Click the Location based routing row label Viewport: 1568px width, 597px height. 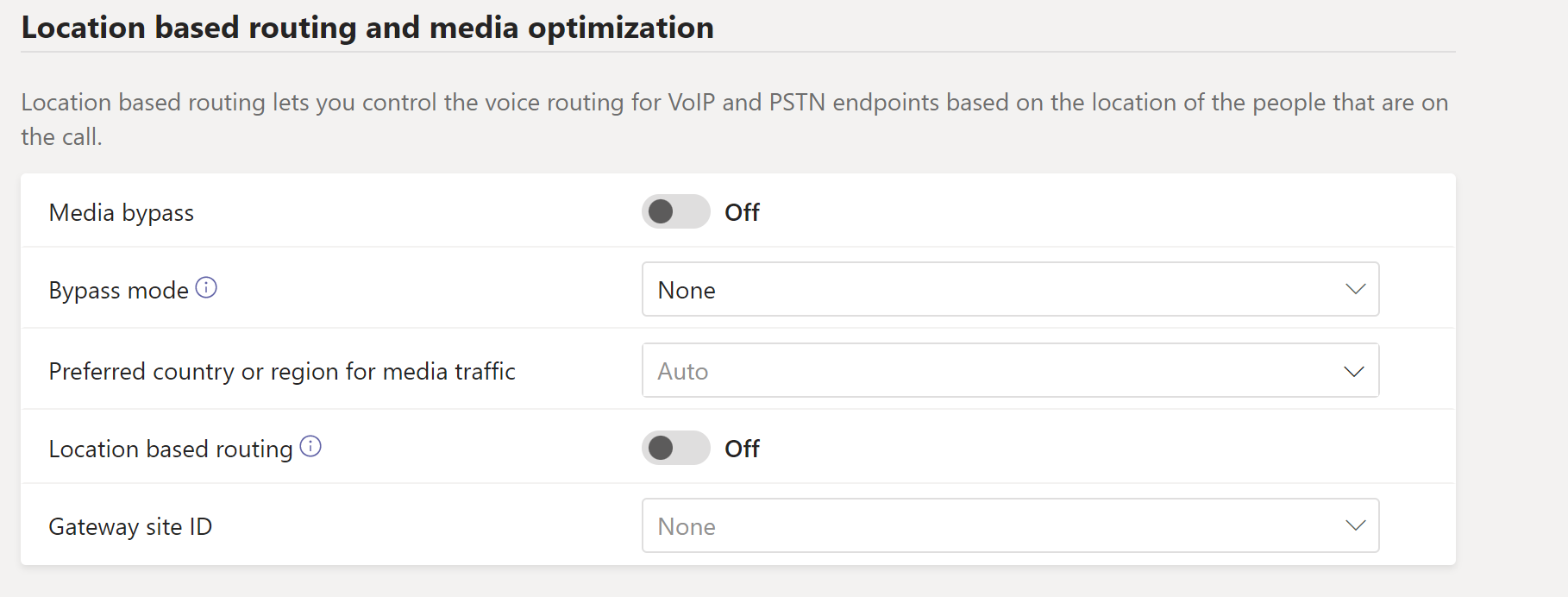pos(171,449)
